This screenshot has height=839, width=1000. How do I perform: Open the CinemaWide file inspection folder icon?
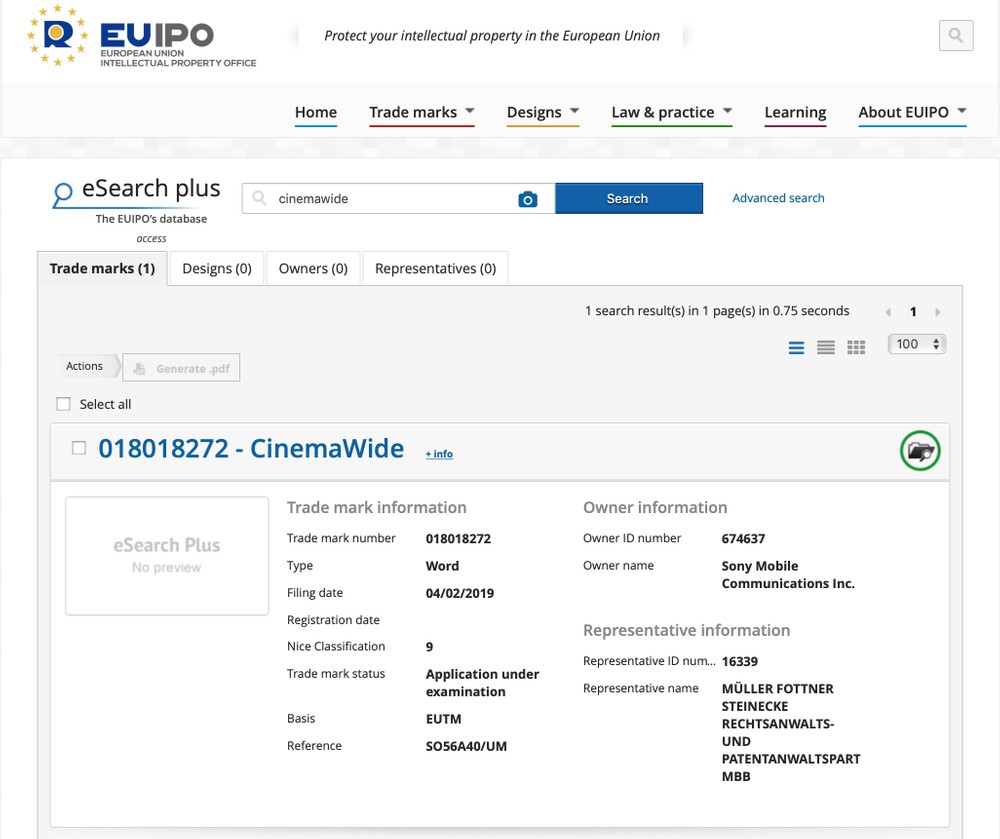(920, 451)
